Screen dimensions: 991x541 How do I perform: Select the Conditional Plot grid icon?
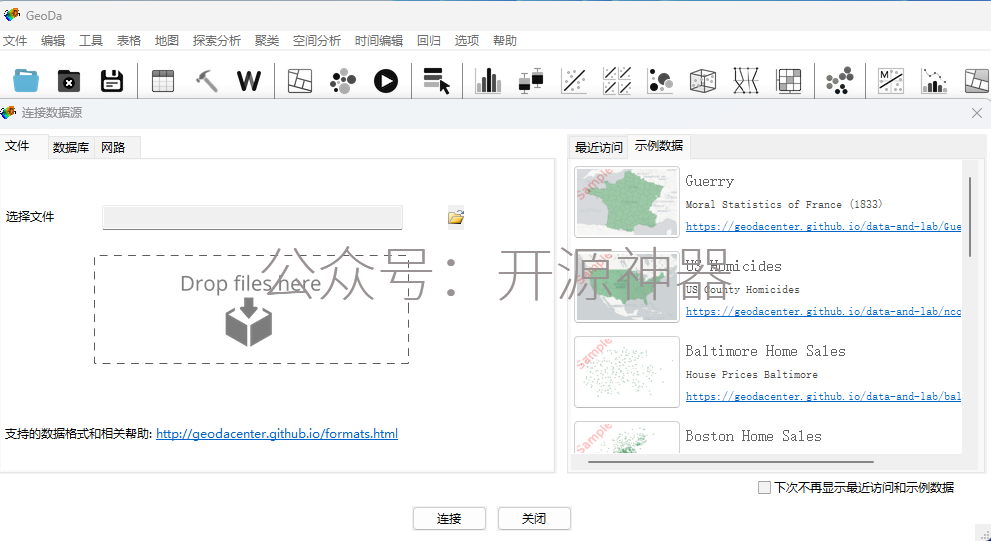pos(789,81)
